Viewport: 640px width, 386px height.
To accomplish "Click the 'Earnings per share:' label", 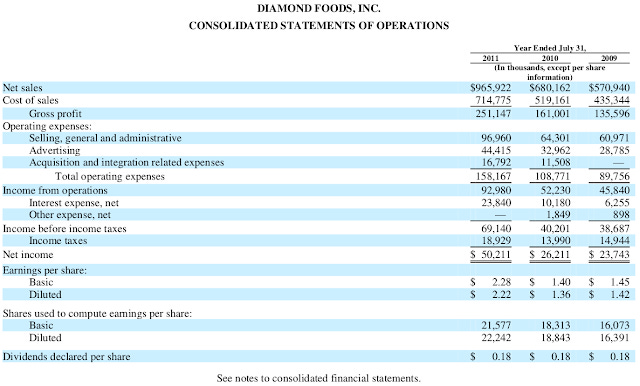I will click(x=45, y=271).
